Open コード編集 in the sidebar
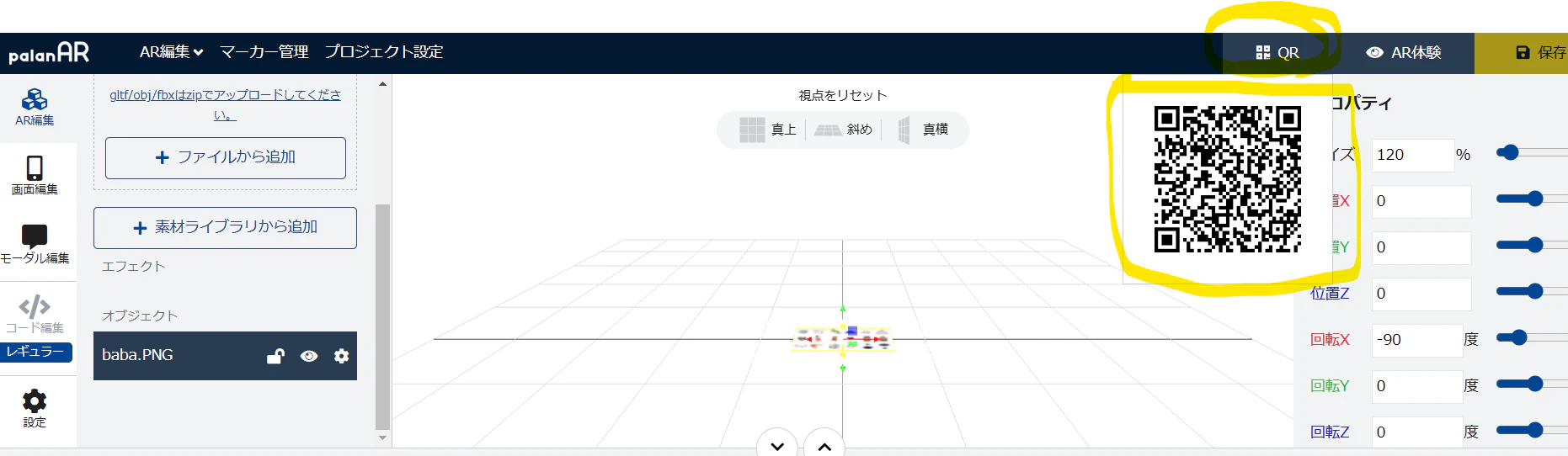The image size is (1568, 456). tap(35, 314)
